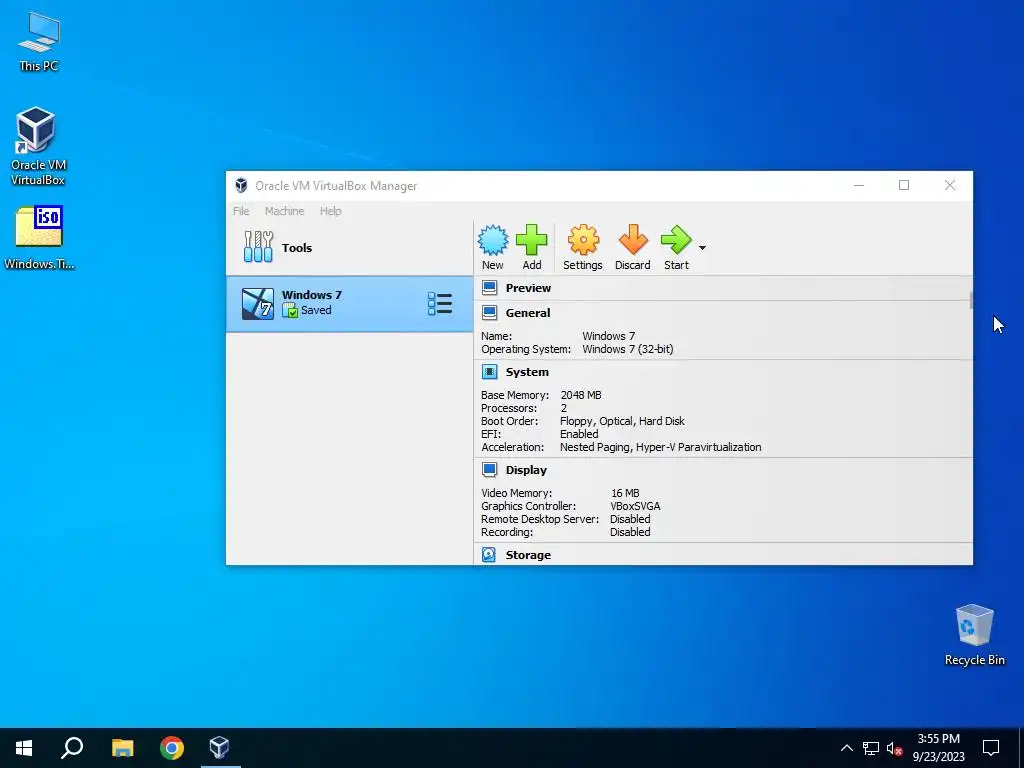1024x768 pixels.
Task: Click the Preview section icon
Action: [x=489, y=288]
